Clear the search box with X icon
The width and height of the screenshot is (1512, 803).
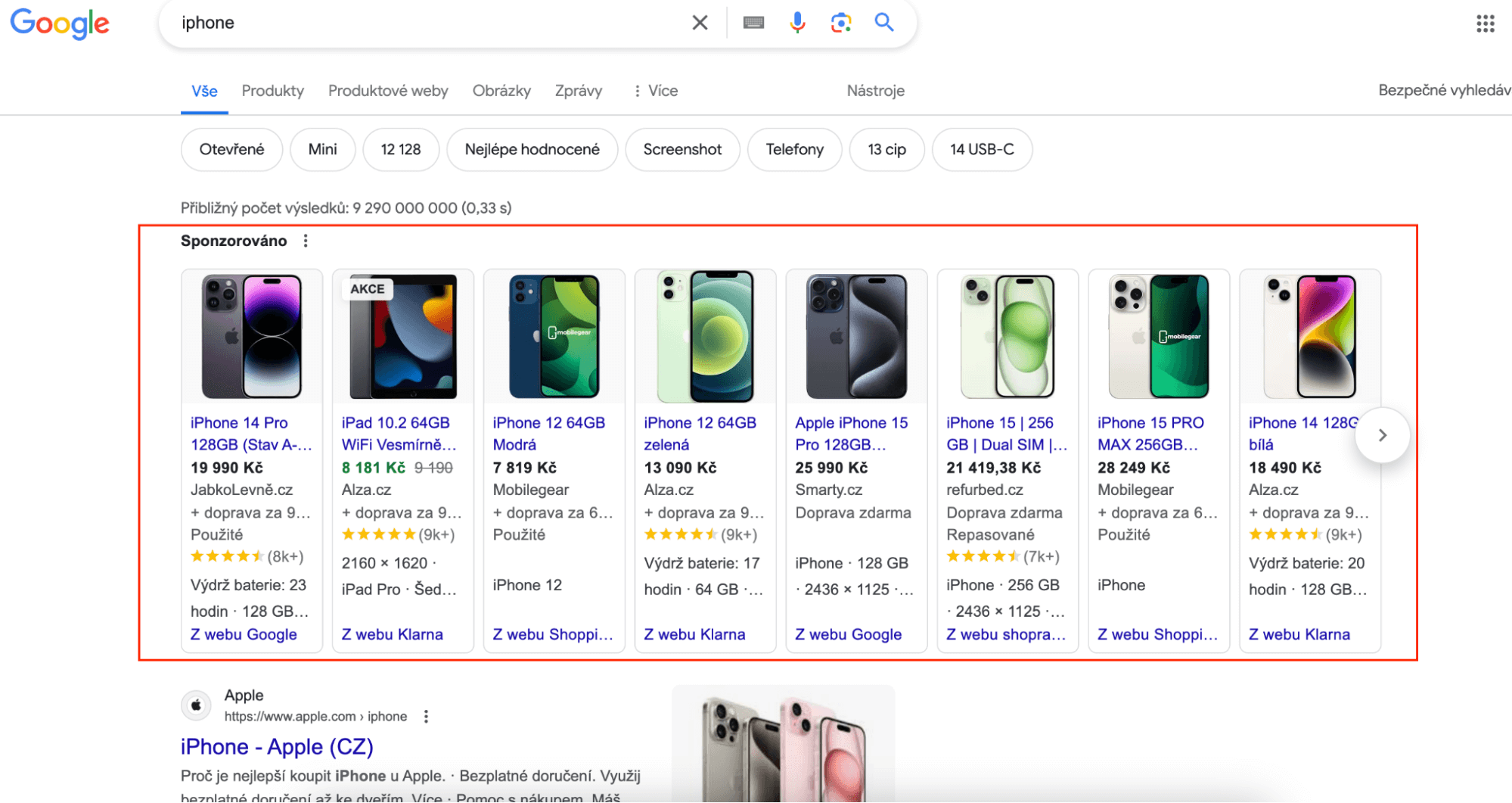pos(700,23)
